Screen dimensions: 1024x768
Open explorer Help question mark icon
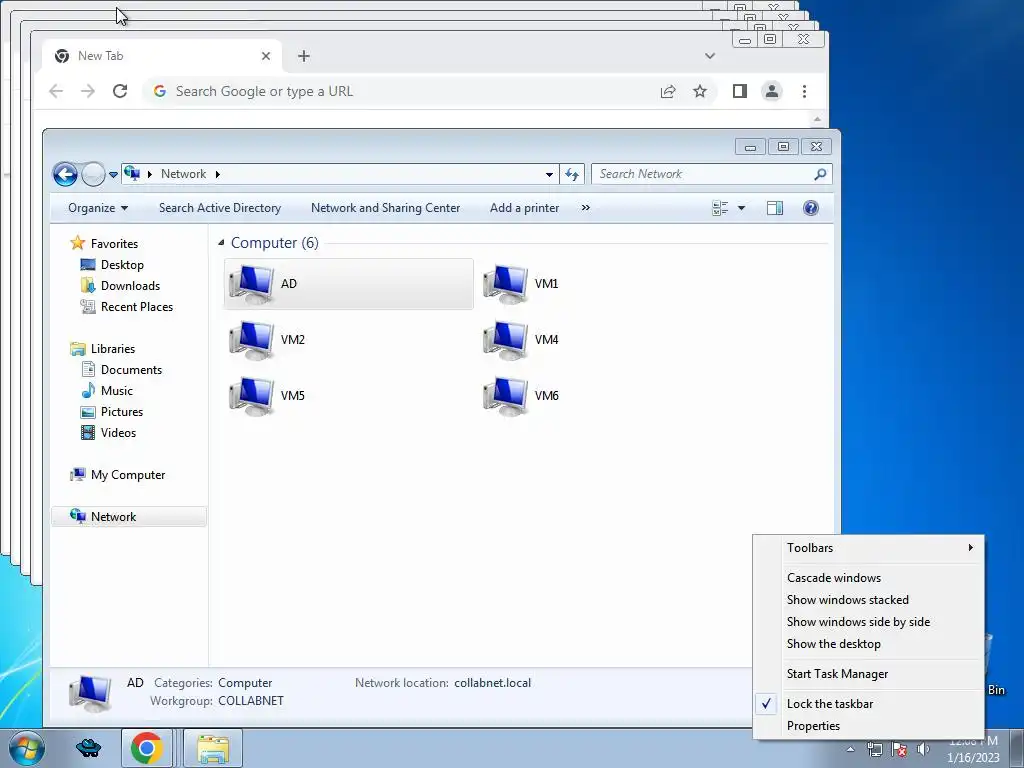[x=810, y=208]
